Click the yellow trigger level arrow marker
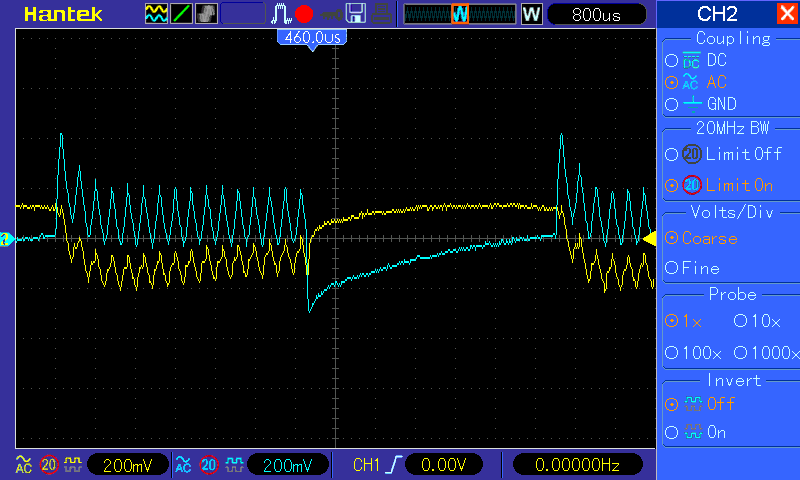This screenshot has height=480, width=800. click(649, 238)
